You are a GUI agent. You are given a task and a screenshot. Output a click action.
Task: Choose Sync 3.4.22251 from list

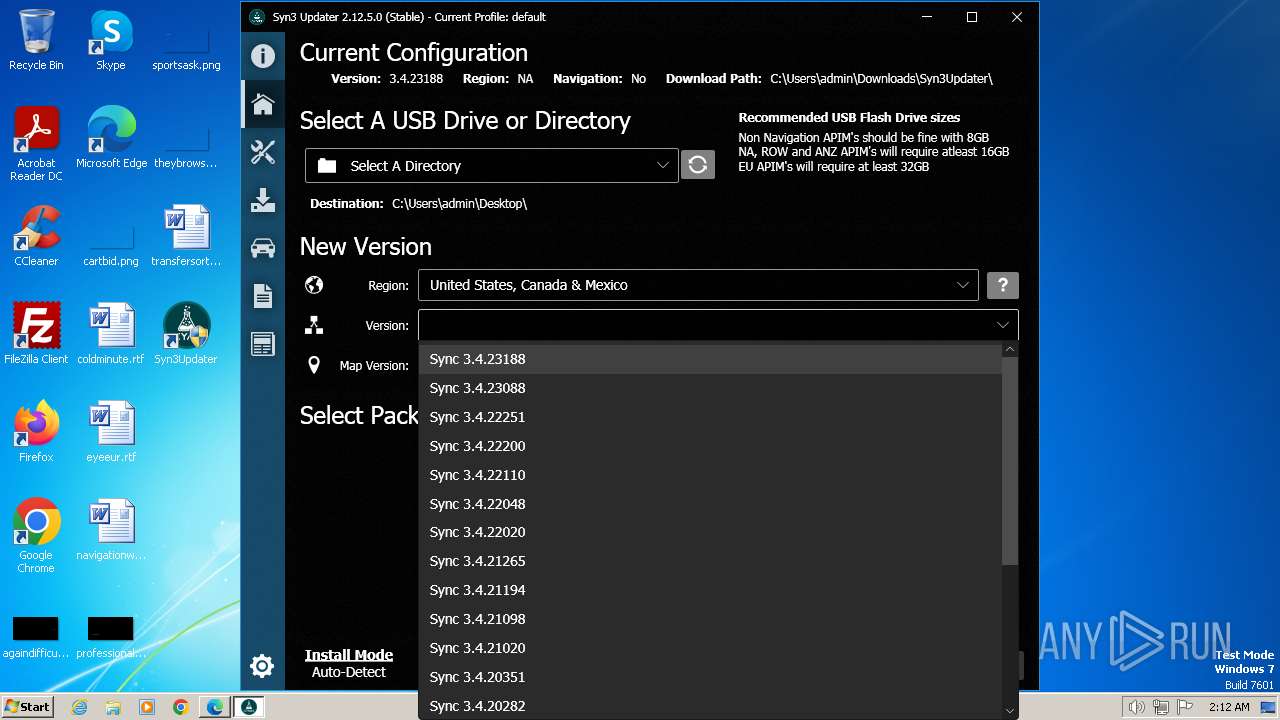point(710,417)
